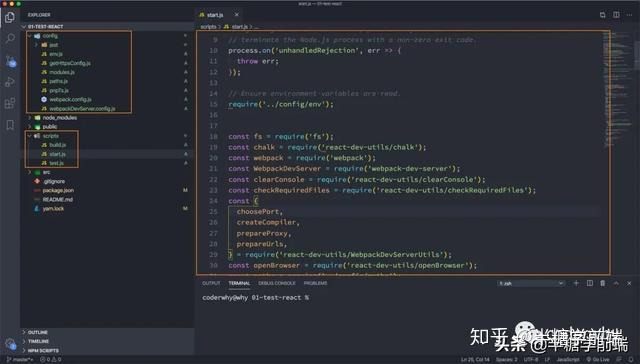Close the start.js editor tab
The image size is (640, 364).
(x=237, y=15)
